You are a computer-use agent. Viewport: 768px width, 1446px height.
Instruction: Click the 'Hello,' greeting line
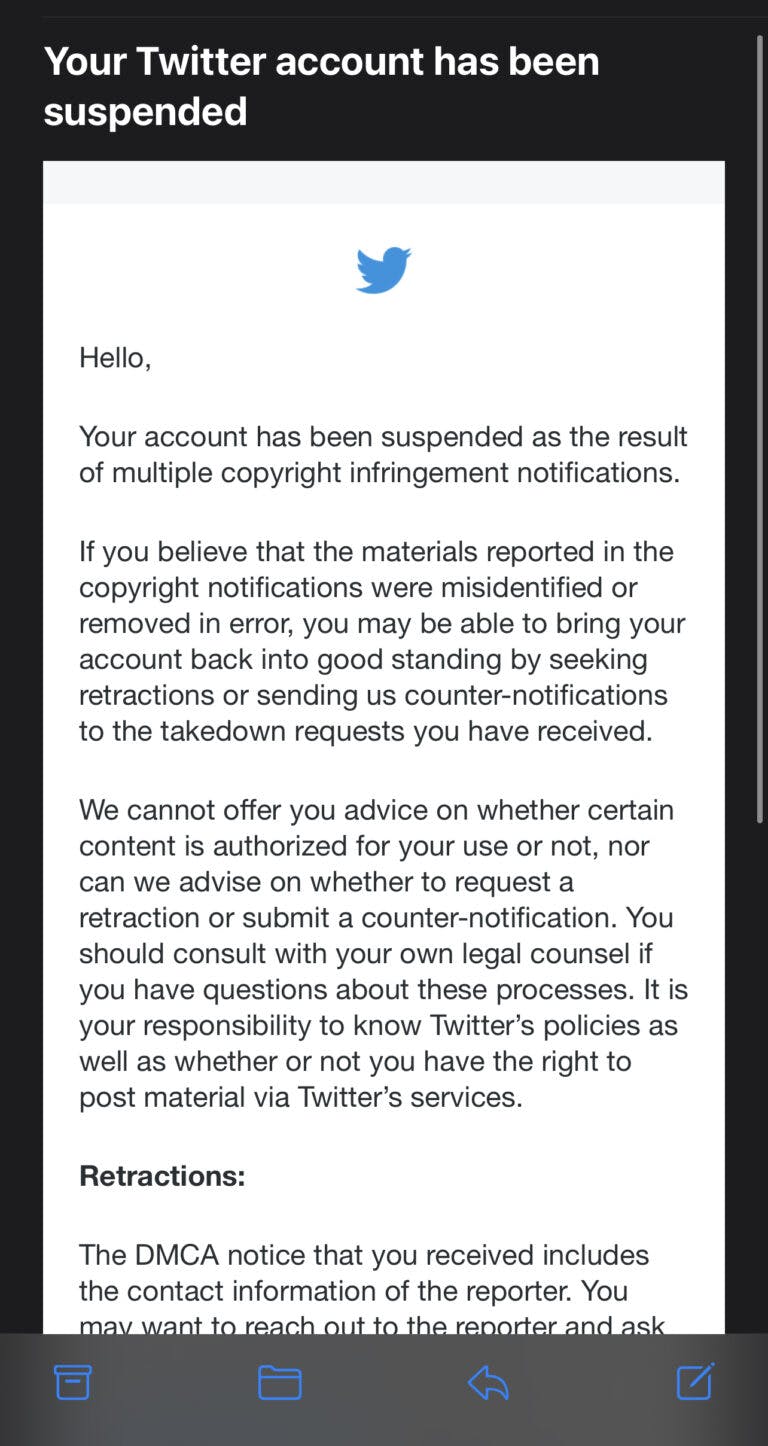pyautogui.click(x=115, y=357)
